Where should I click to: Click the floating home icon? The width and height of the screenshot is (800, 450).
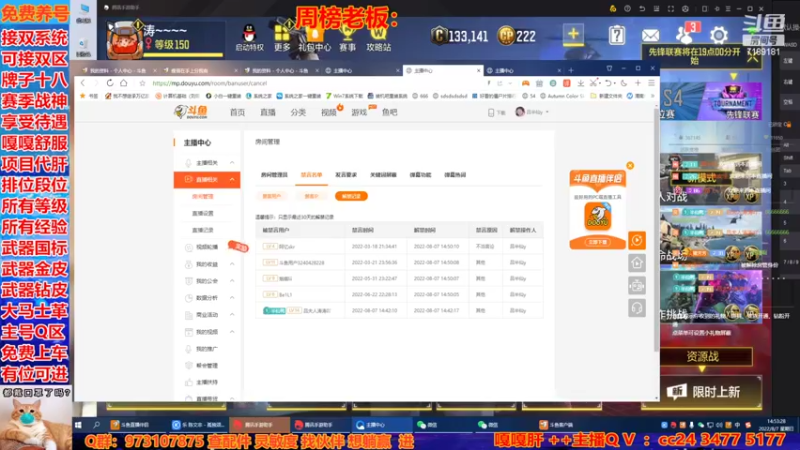[637, 263]
